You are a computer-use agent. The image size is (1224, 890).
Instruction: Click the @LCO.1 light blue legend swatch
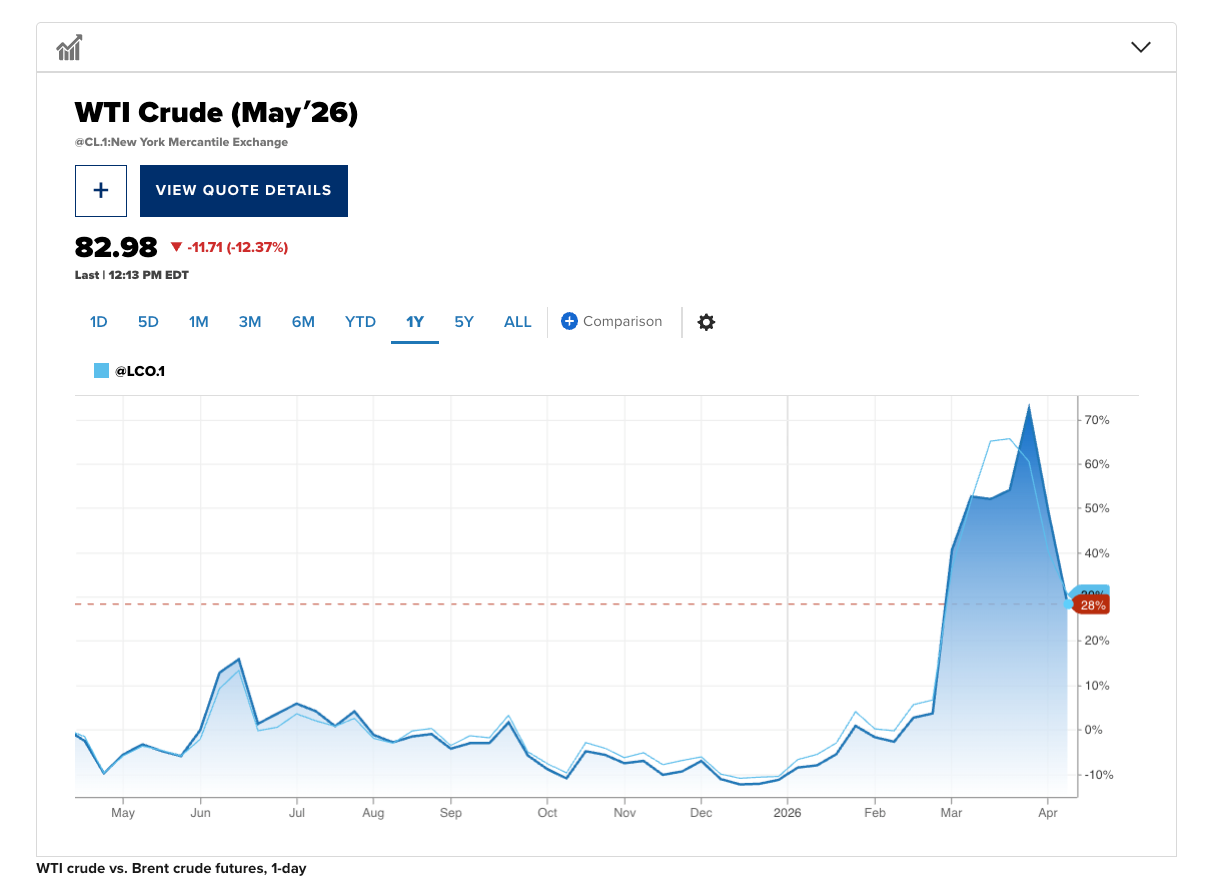(101, 371)
